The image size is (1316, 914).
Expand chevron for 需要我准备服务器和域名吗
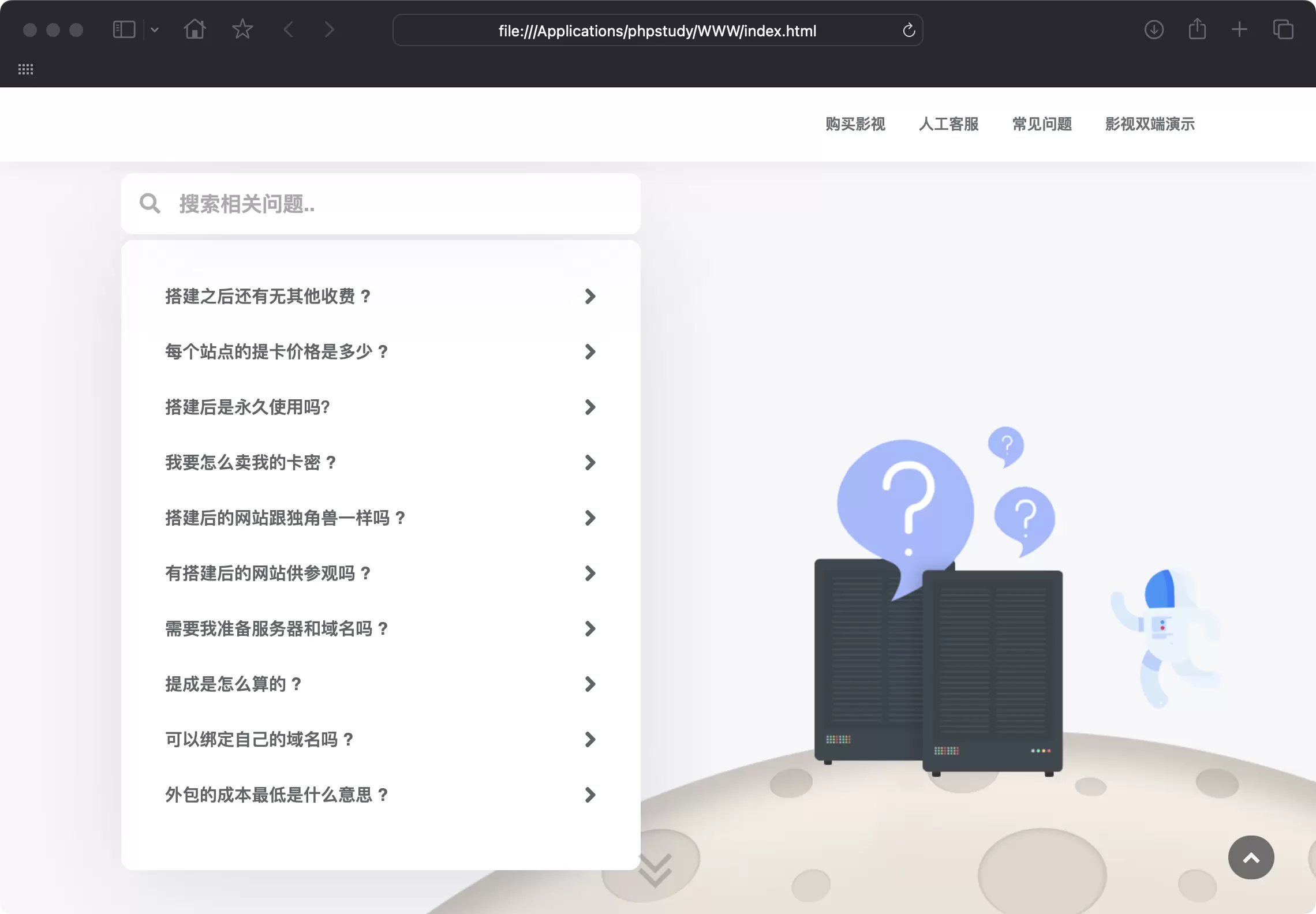[x=590, y=629]
